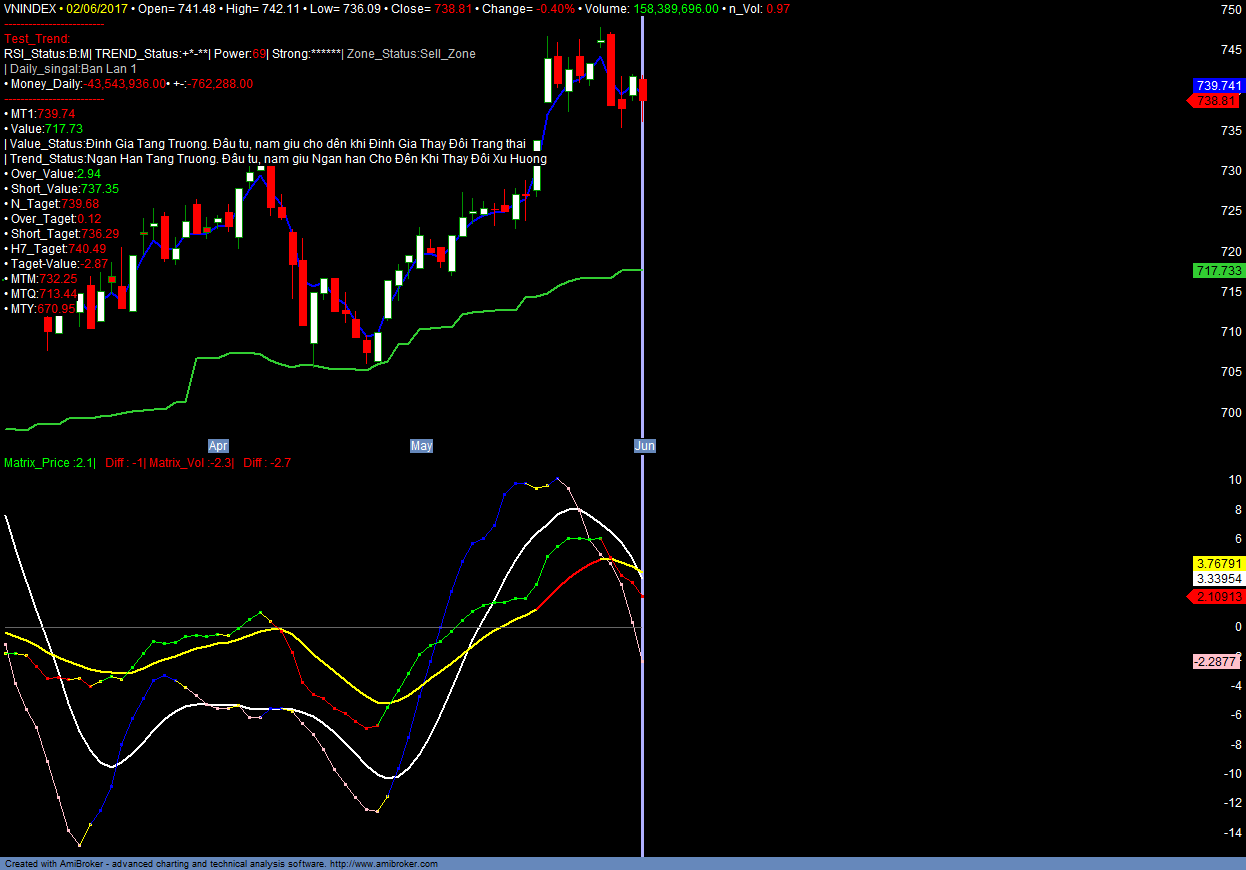Screen dimensions: 1246x870
Task: Click the blue 739.741 price axis label
Action: tap(1218, 87)
